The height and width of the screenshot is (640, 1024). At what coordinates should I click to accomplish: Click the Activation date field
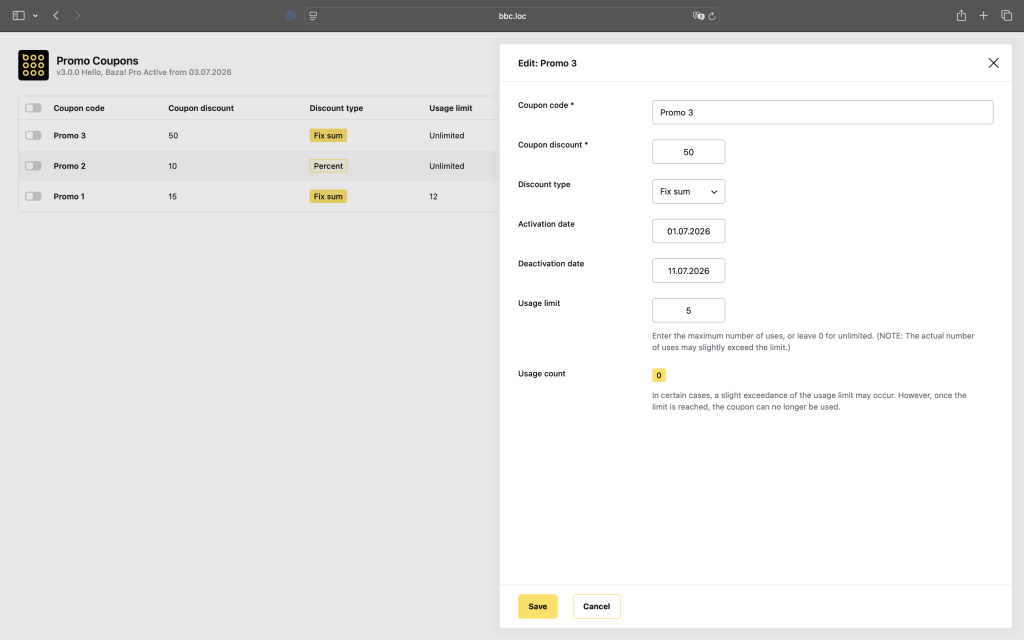tap(688, 231)
